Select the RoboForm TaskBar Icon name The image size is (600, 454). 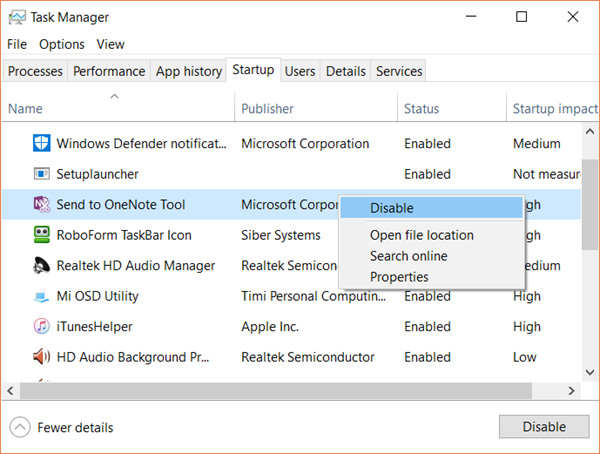[x=124, y=235]
